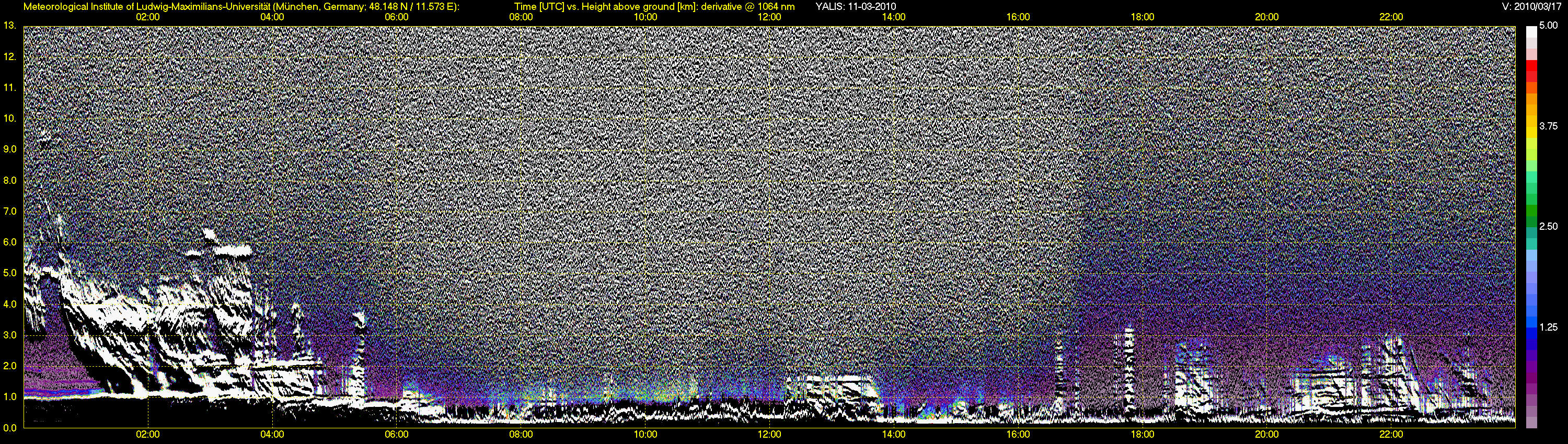Click the '08:00' label on the bottom time axis

pos(521,435)
